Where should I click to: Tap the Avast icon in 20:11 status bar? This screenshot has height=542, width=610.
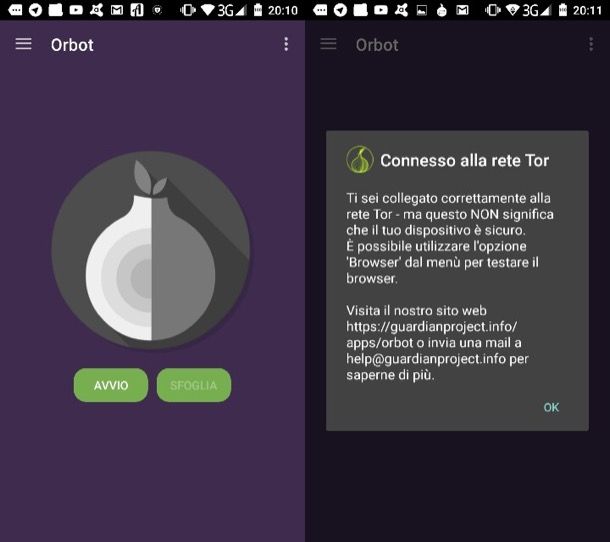(x=401, y=10)
